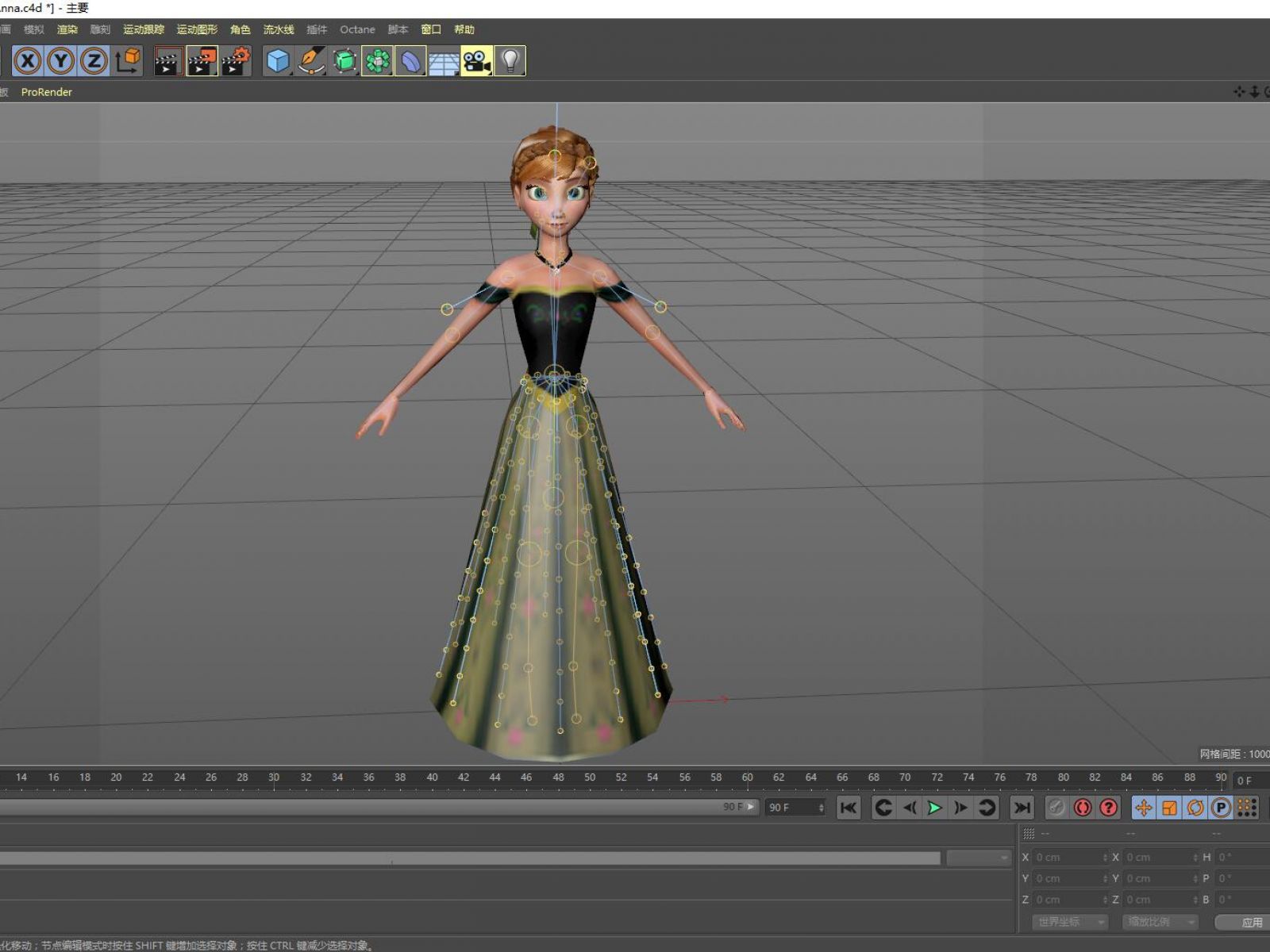Click the Record Active Objects key icon
Image resolution: width=1270 pixels, height=952 pixels.
click(1056, 808)
